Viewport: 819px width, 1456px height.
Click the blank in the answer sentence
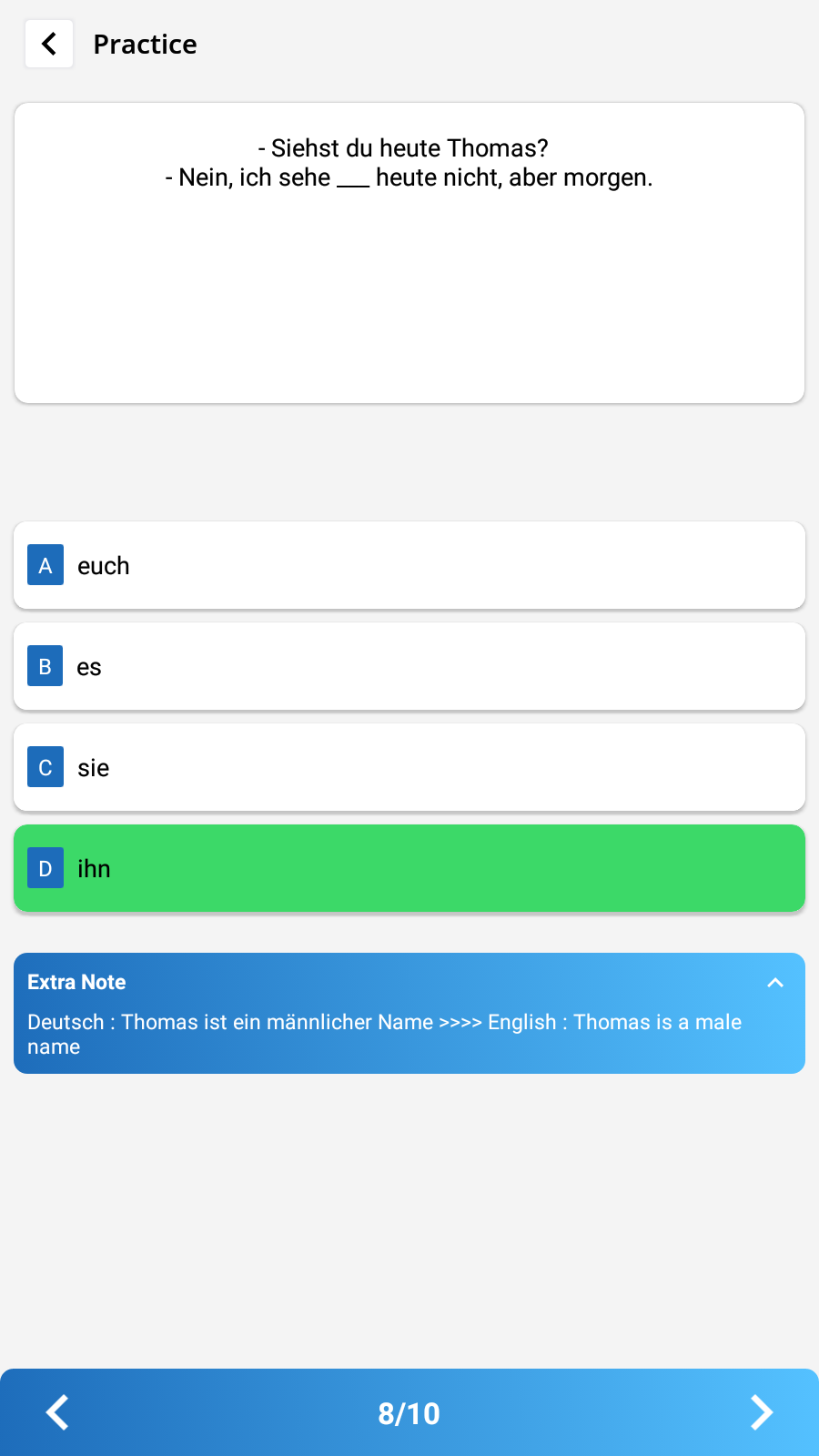pyautogui.click(x=353, y=179)
